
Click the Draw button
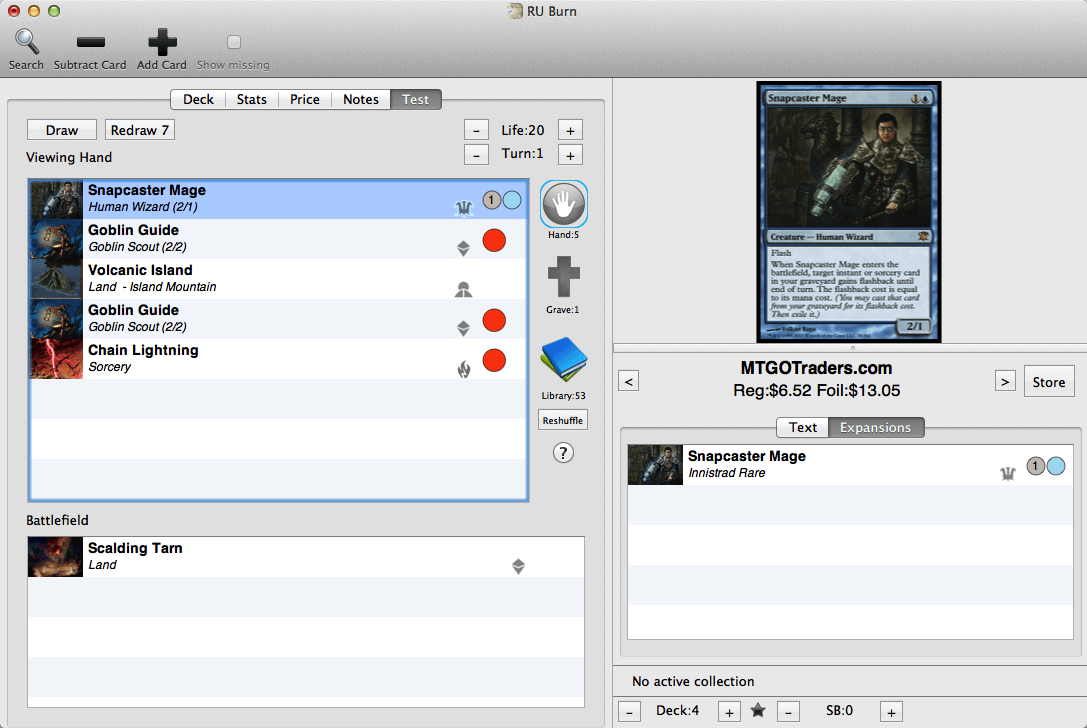click(x=62, y=130)
